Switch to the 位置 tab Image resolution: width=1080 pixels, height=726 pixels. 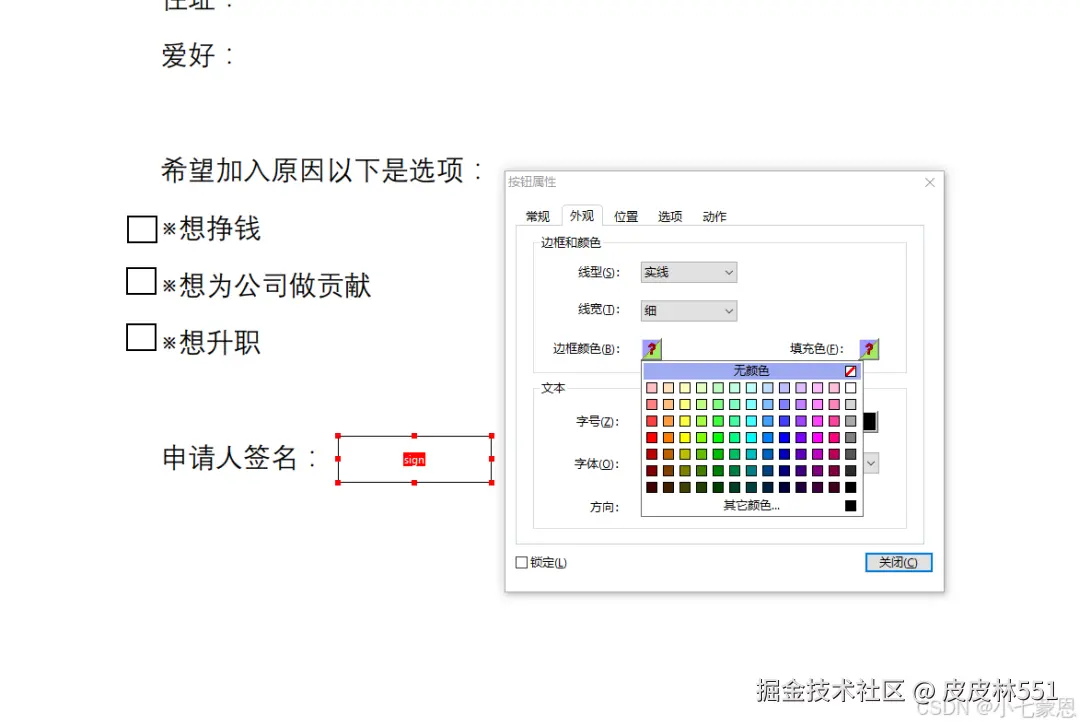(625, 216)
